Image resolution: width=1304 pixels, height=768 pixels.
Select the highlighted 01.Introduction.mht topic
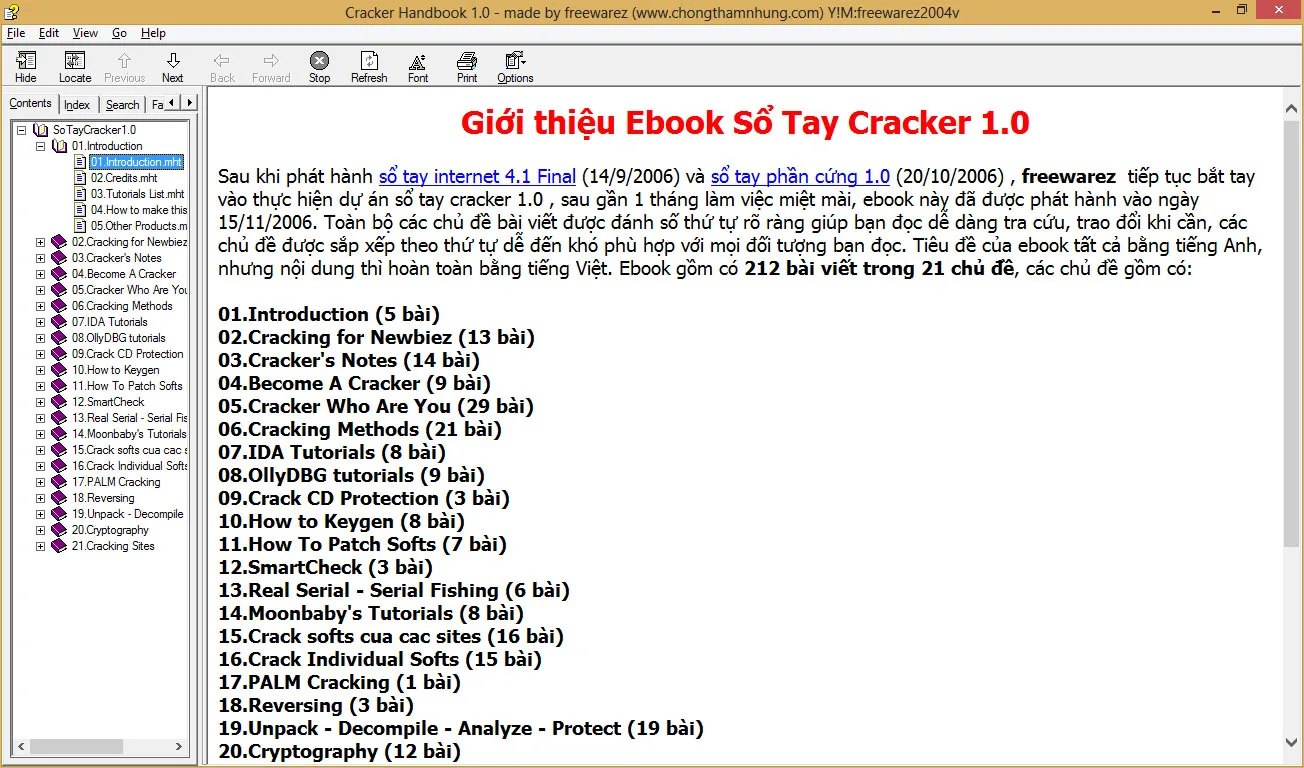(x=137, y=162)
